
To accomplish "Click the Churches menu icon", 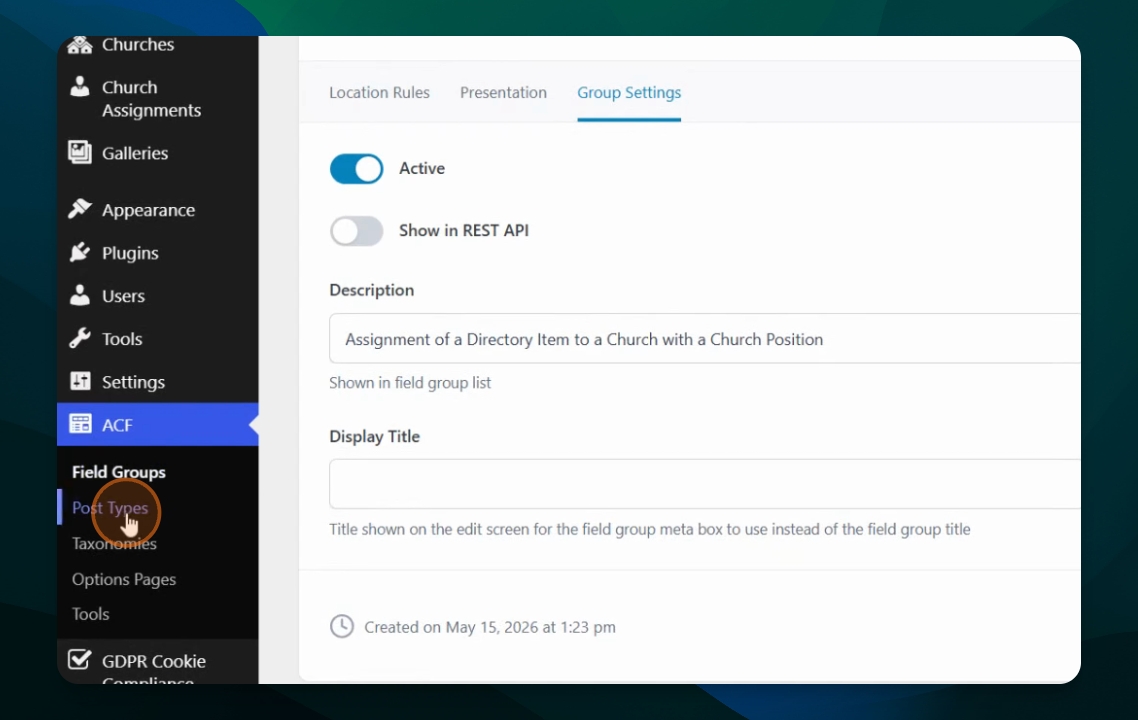I will coord(80,45).
